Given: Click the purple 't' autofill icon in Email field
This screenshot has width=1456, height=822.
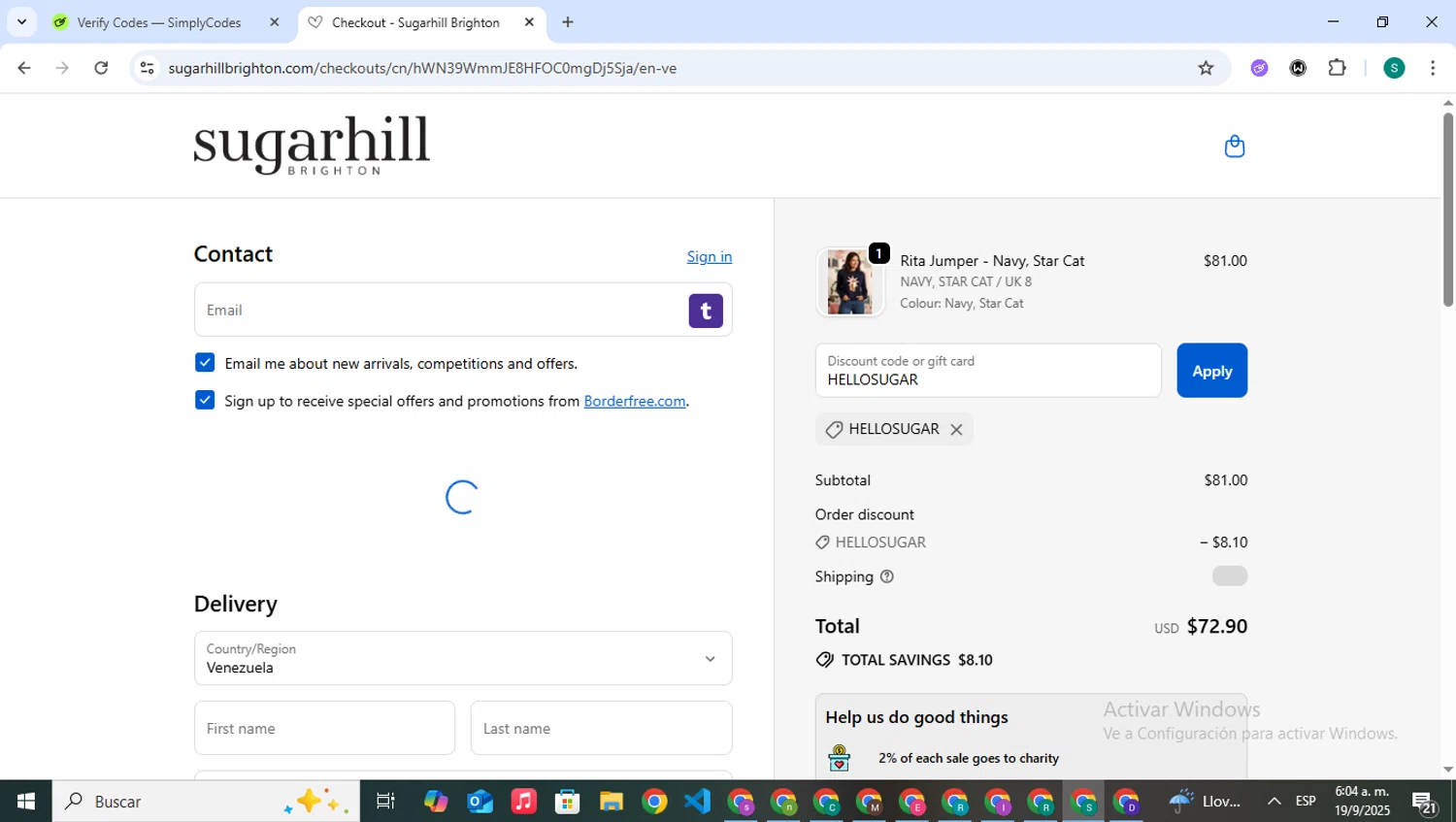Looking at the screenshot, I should (x=706, y=311).
